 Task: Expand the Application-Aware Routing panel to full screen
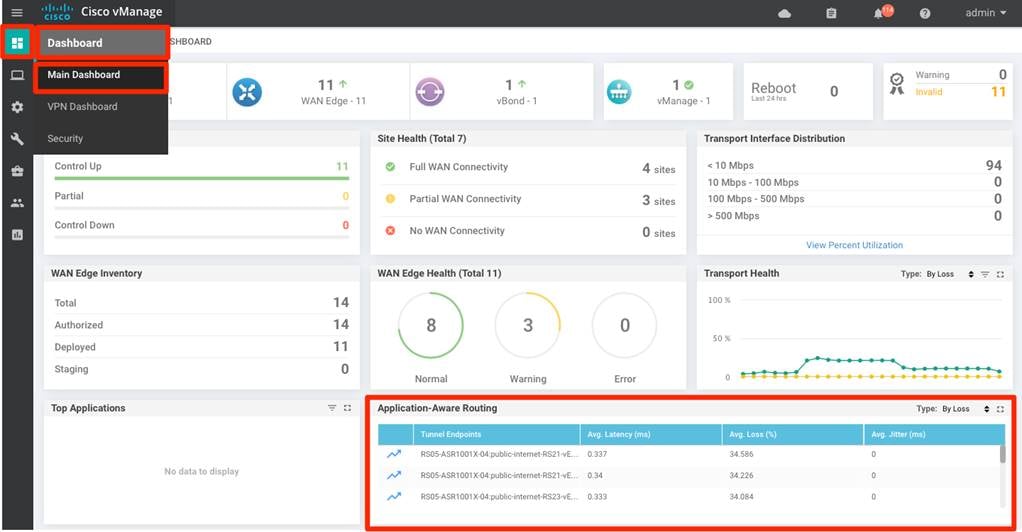tap(1000, 409)
